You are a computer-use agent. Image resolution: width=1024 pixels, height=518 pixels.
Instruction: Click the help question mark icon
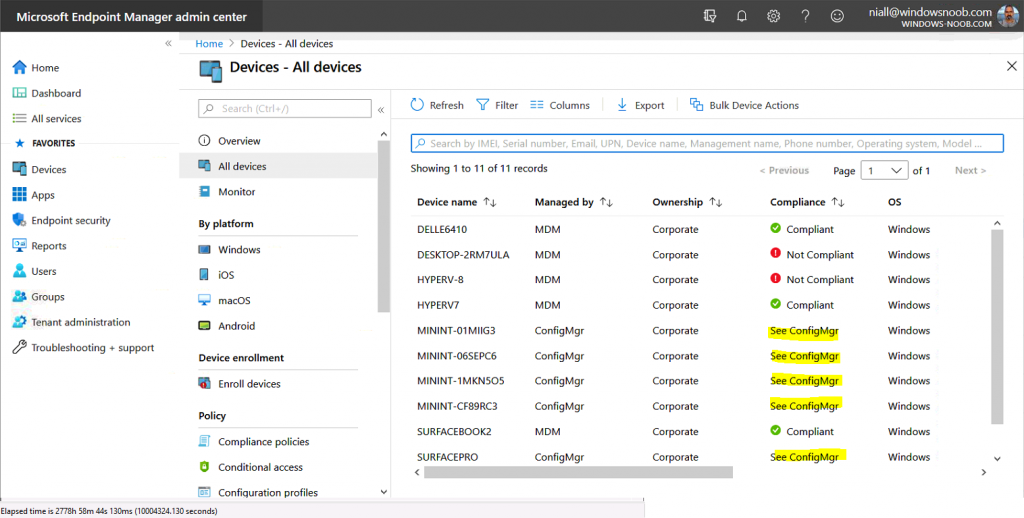805,16
